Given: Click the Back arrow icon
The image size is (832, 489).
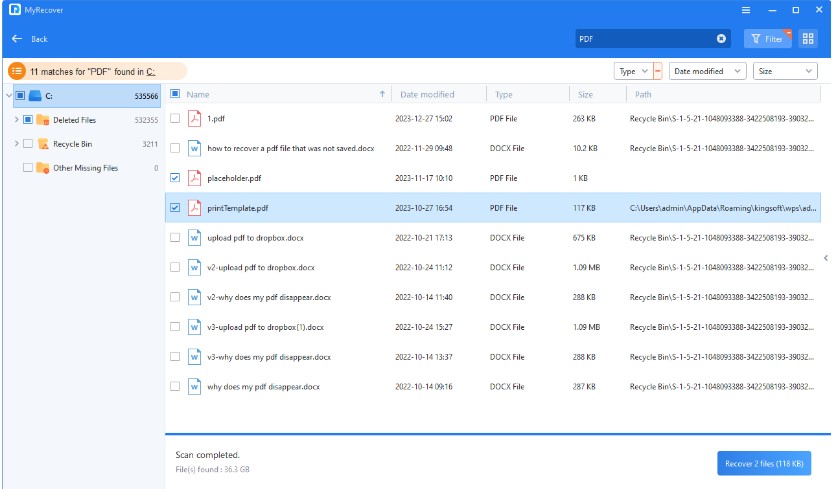Looking at the screenshot, I should 17,39.
